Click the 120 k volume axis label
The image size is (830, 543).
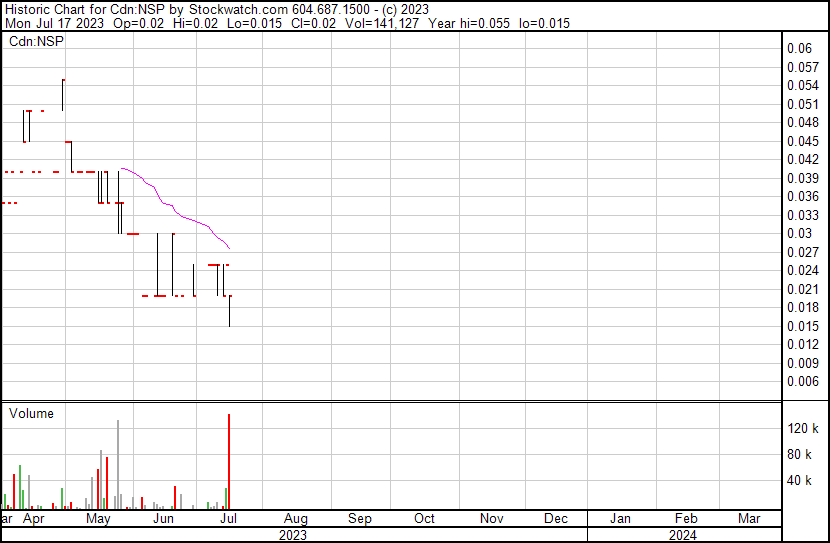point(803,428)
